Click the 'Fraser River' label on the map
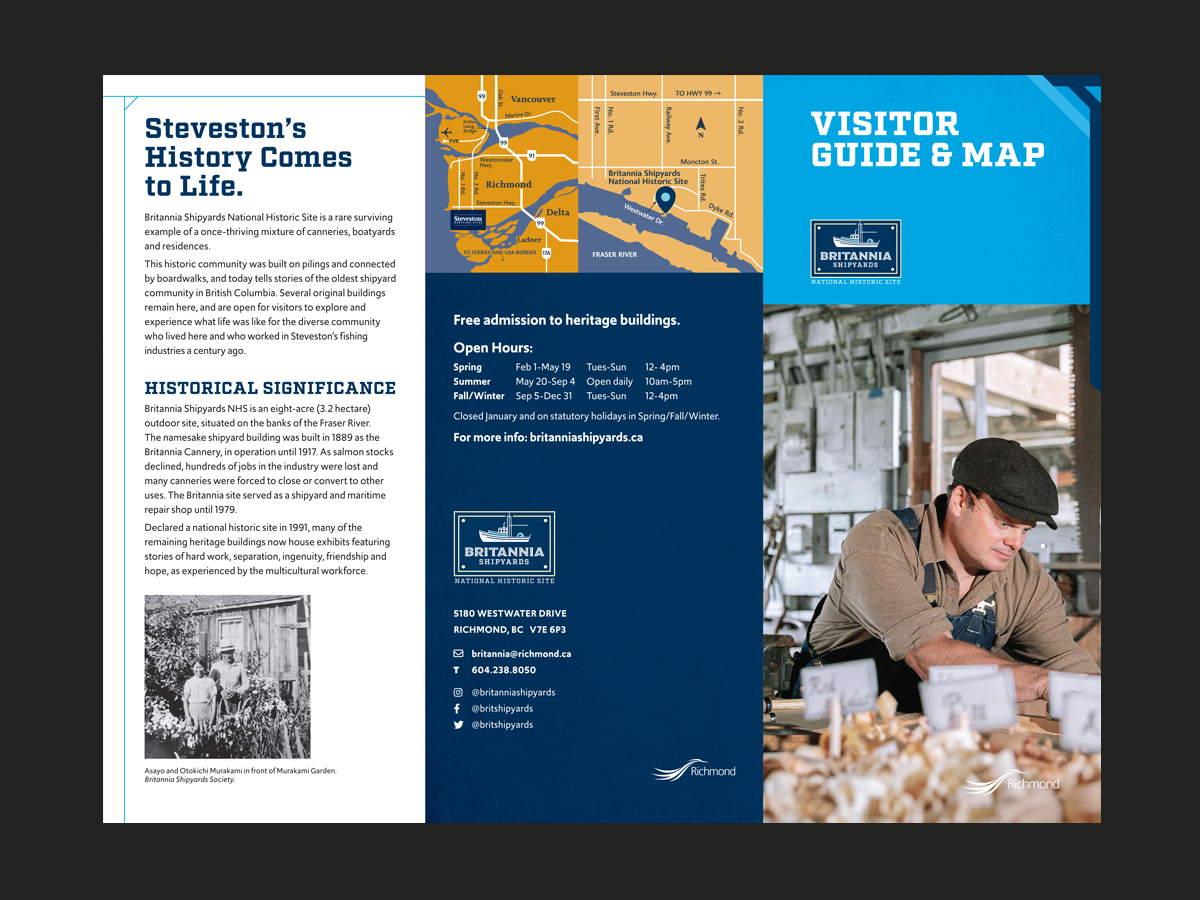The image size is (1200, 900). 614,254
